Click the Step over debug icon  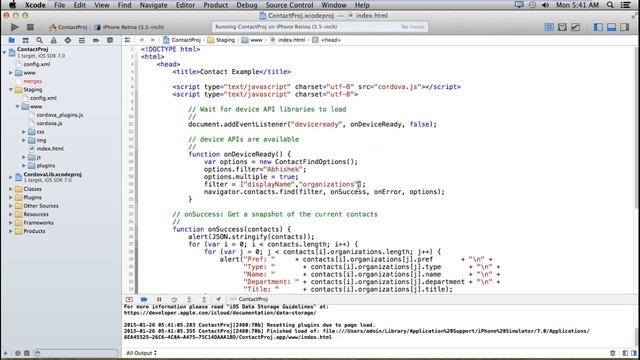point(174,299)
